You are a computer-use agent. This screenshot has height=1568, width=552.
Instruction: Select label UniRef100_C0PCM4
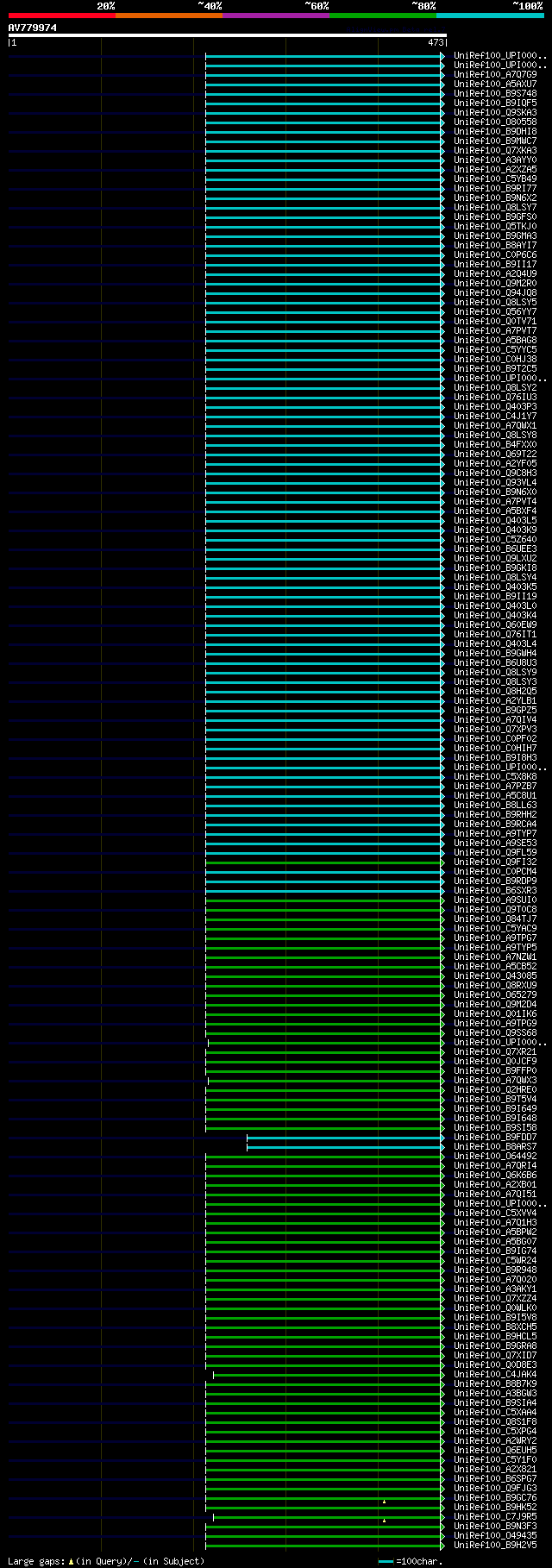click(495, 872)
